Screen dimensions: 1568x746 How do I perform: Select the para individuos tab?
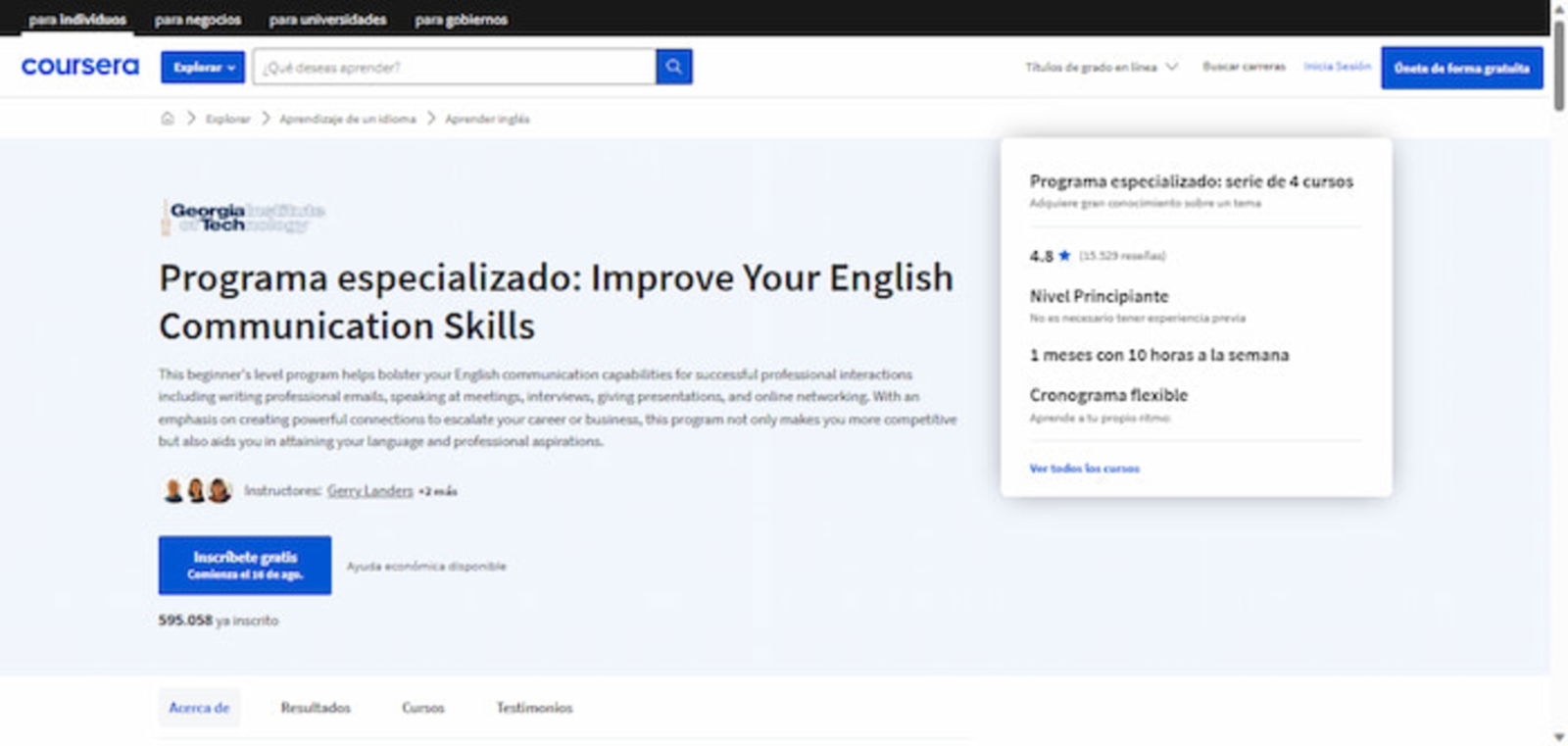(x=77, y=20)
